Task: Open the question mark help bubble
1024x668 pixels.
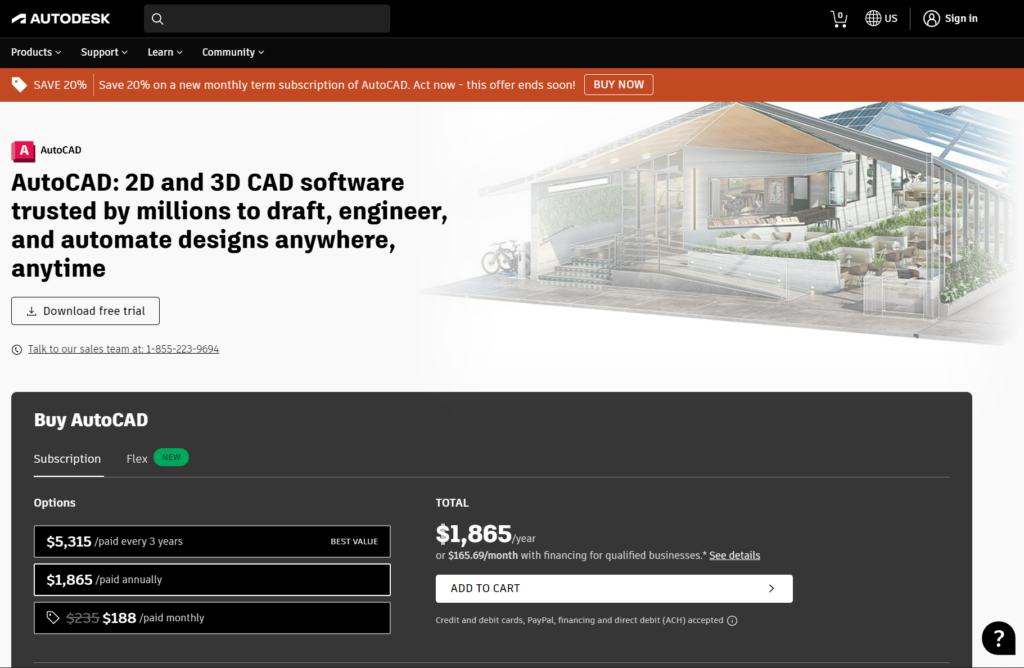Action: [999, 638]
